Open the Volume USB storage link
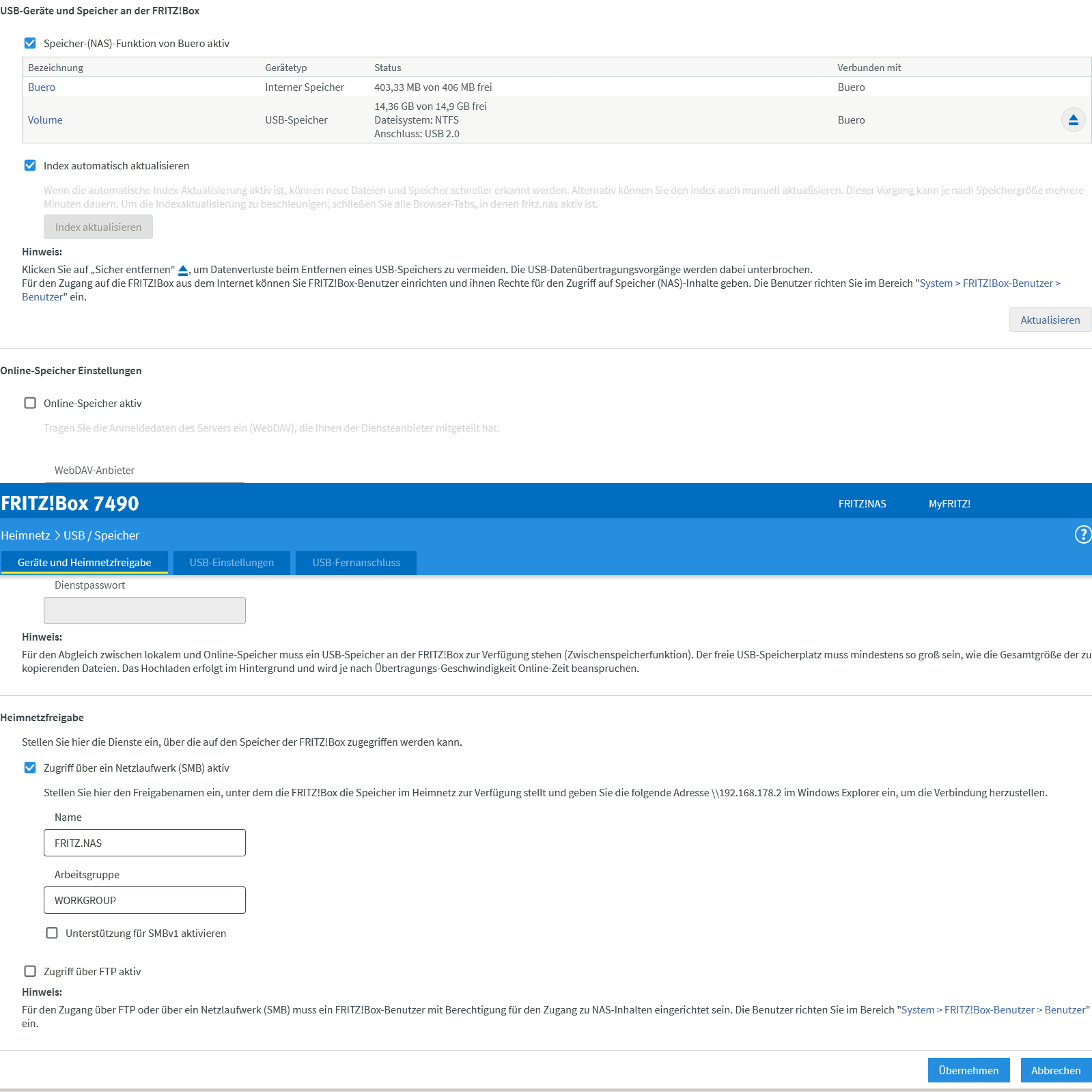Viewport: 1092px width, 1092px height. [45, 120]
